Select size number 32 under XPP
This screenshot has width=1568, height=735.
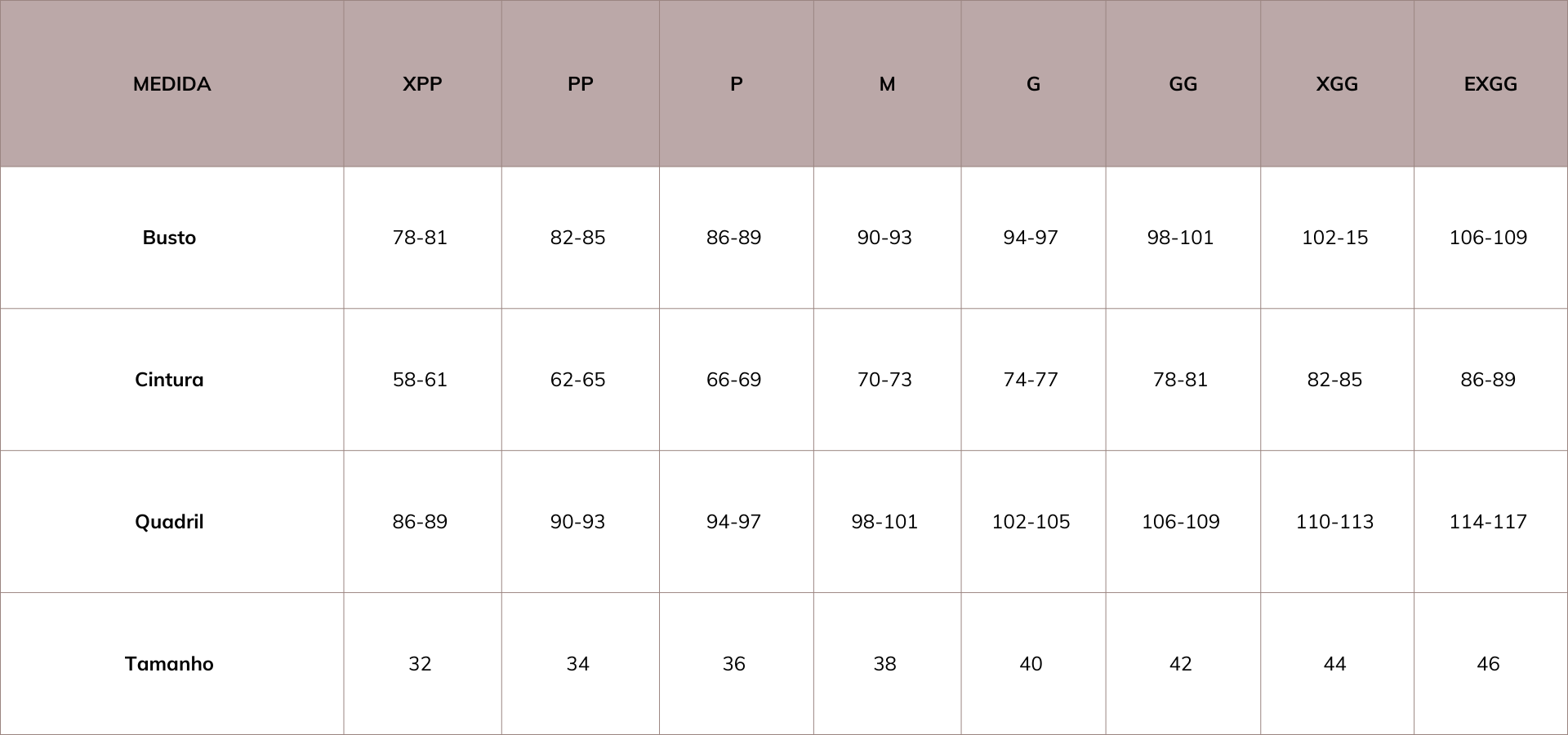coord(420,664)
